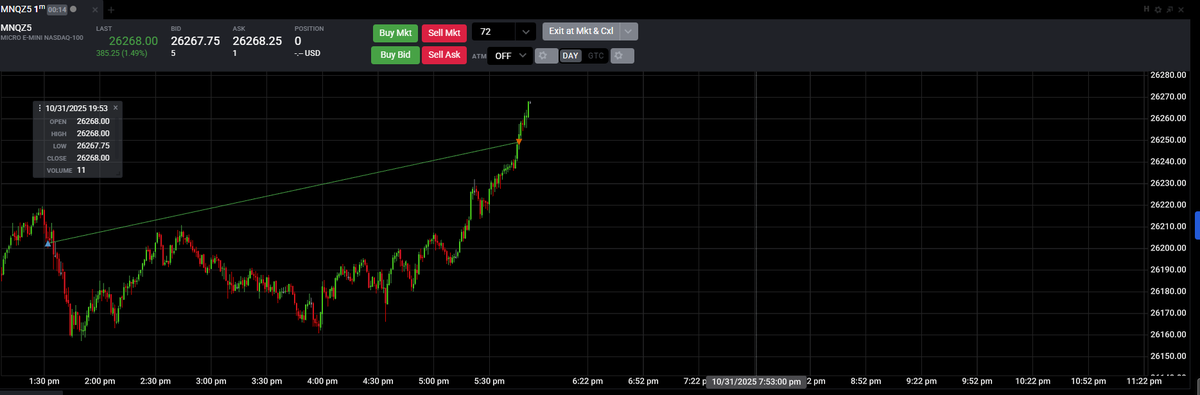This screenshot has width=1200, height=395.
Task: Click the trade entry triangle marker
Action: pos(48,243)
